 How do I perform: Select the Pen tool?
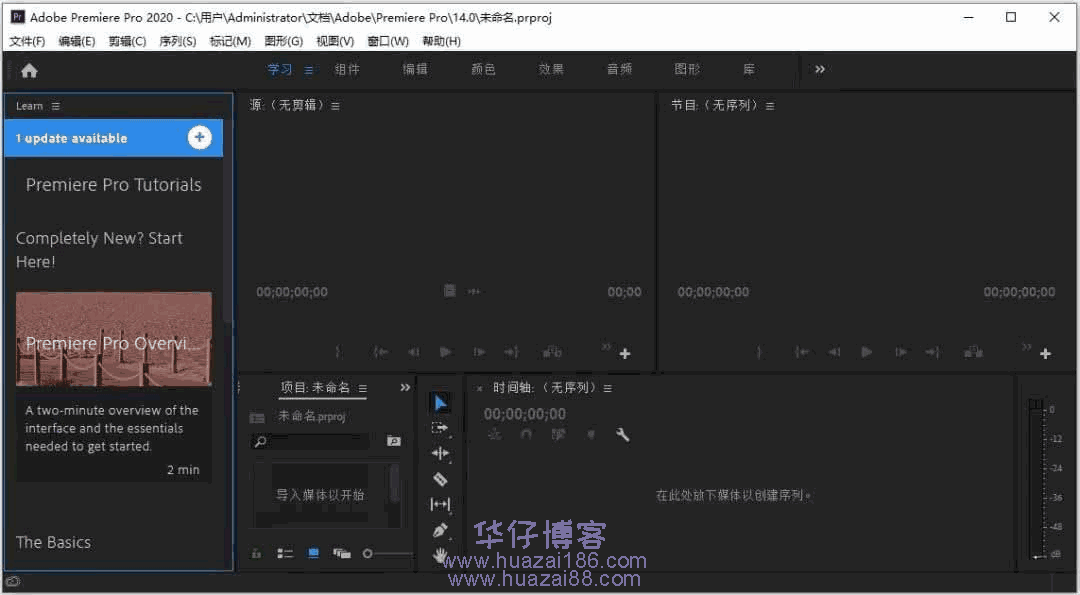(440, 530)
